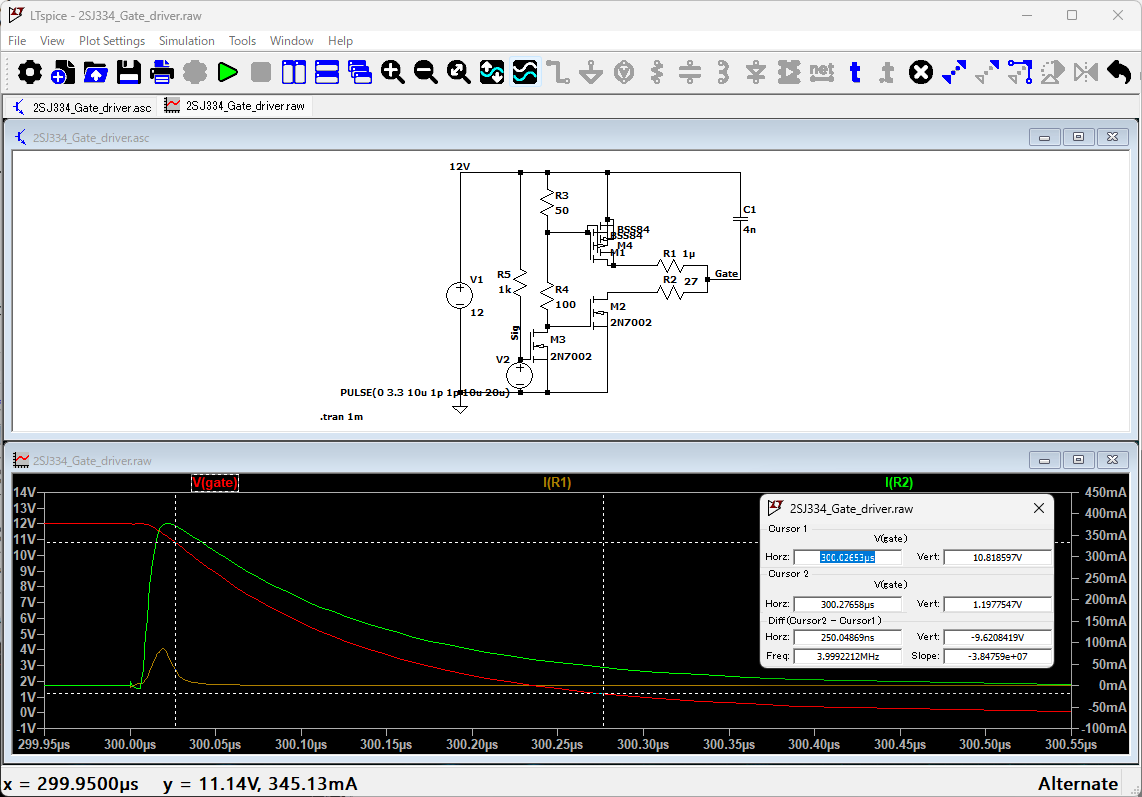Toggle the highlighted waveform trace picker icon
This screenshot has width=1142, height=797.
pyautogui.click(x=524, y=72)
